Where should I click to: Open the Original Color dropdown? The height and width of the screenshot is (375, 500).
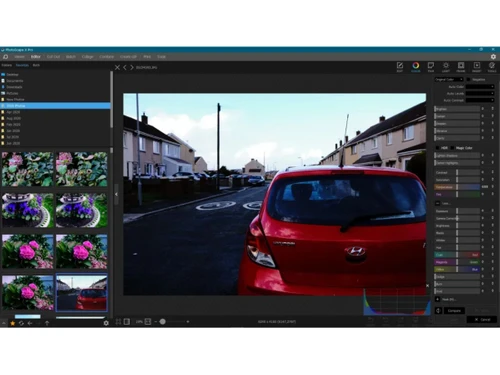(449, 80)
